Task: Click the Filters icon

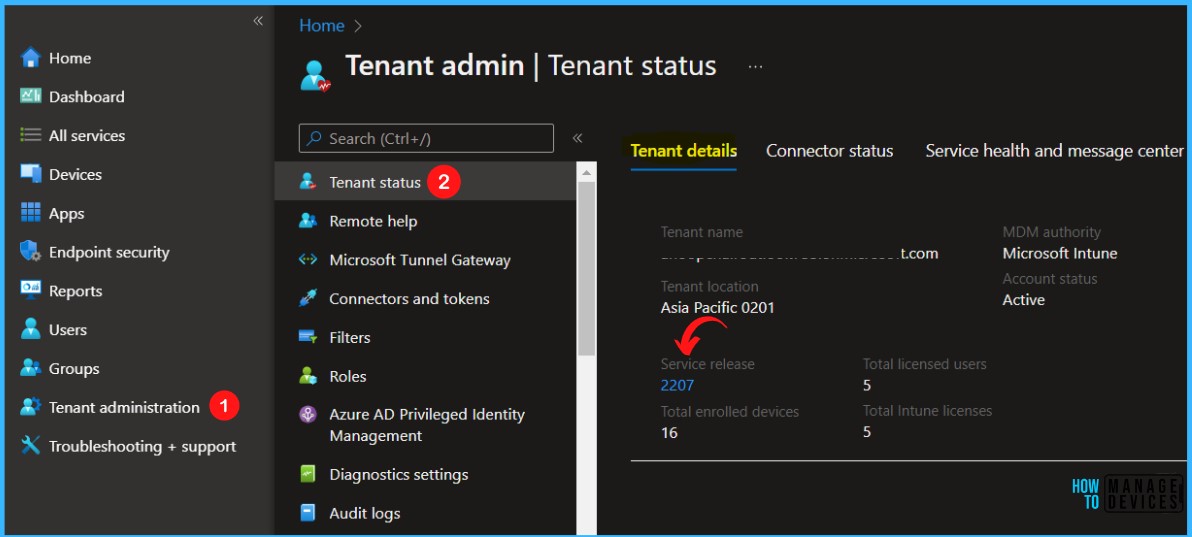Action: (308, 337)
